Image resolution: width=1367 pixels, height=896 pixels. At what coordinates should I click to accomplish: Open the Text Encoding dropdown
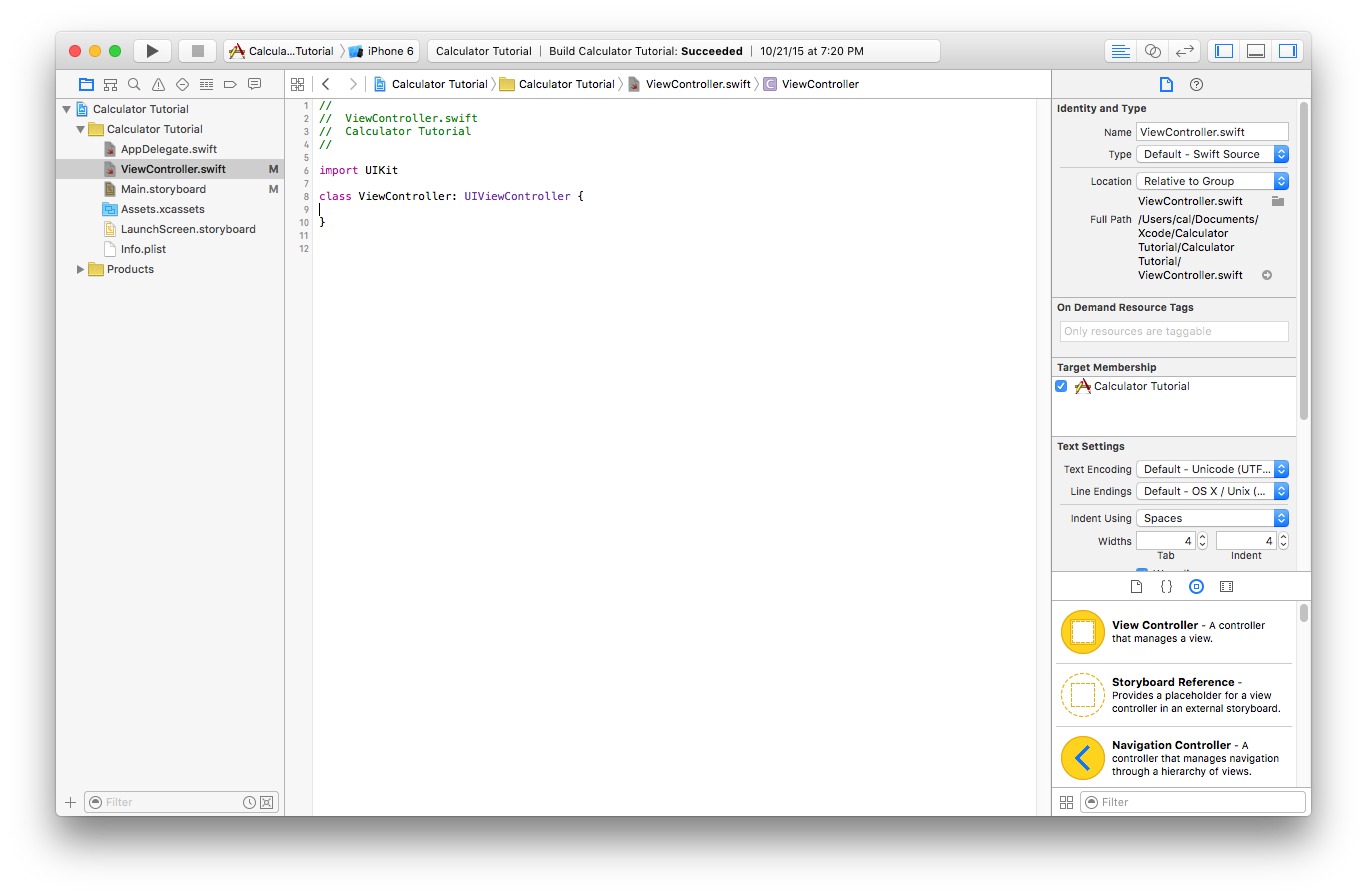coord(1212,469)
